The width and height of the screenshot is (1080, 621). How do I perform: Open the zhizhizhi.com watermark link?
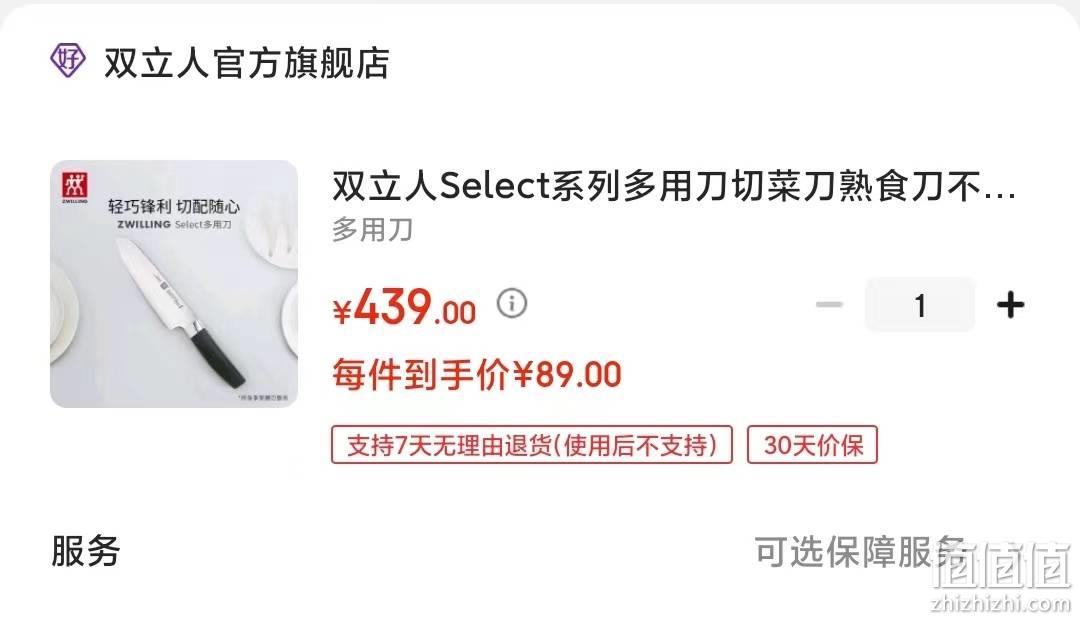click(1000, 603)
